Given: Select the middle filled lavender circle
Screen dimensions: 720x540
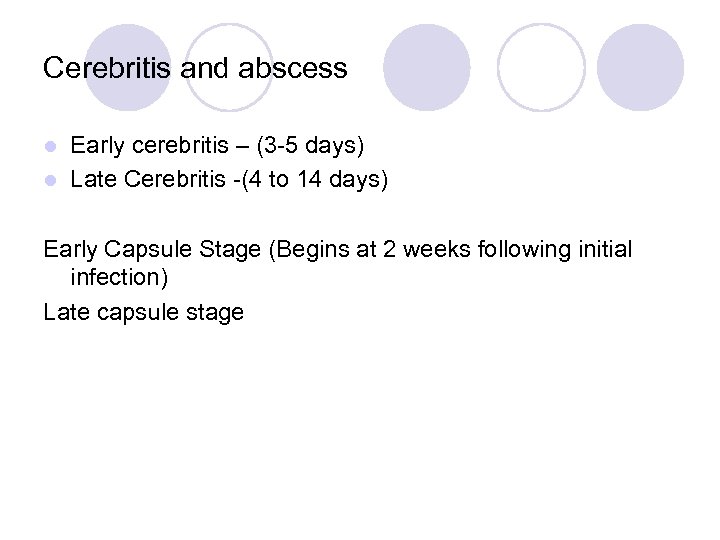Looking at the screenshot, I should [x=427, y=68].
